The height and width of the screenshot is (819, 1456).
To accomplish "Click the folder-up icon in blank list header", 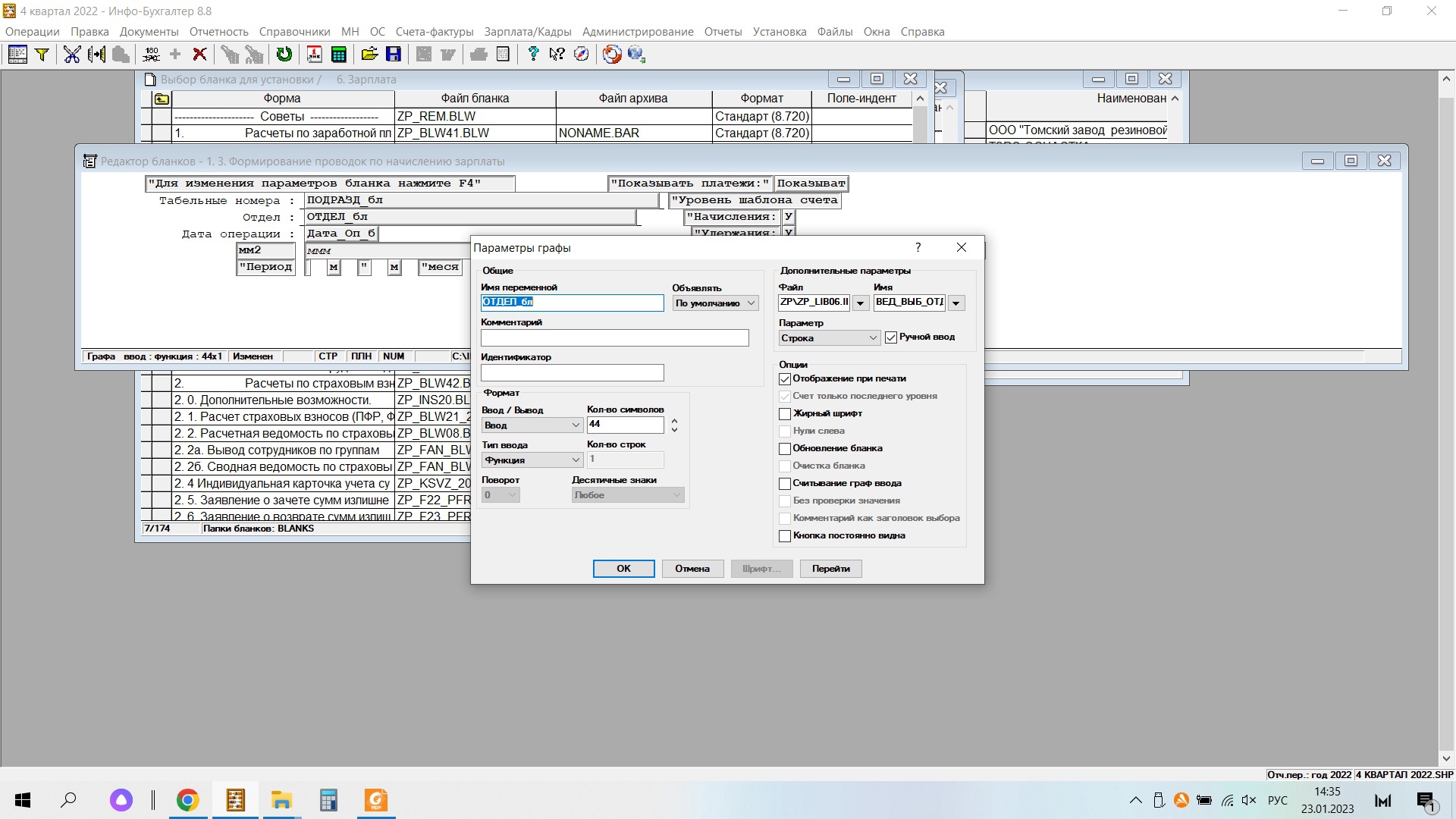I will pyautogui.click(x=162, y=99).
